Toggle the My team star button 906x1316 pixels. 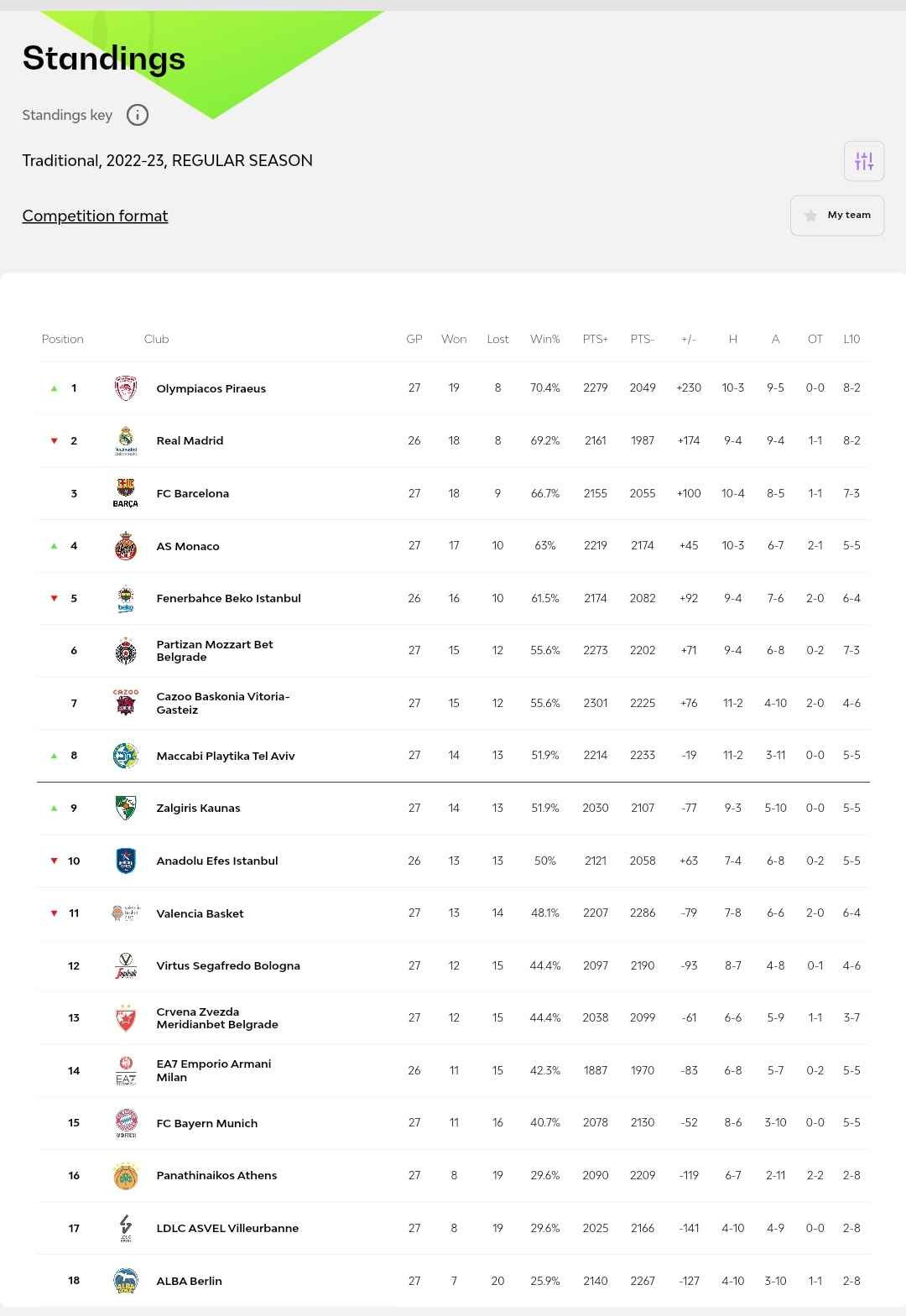point(837,216)
